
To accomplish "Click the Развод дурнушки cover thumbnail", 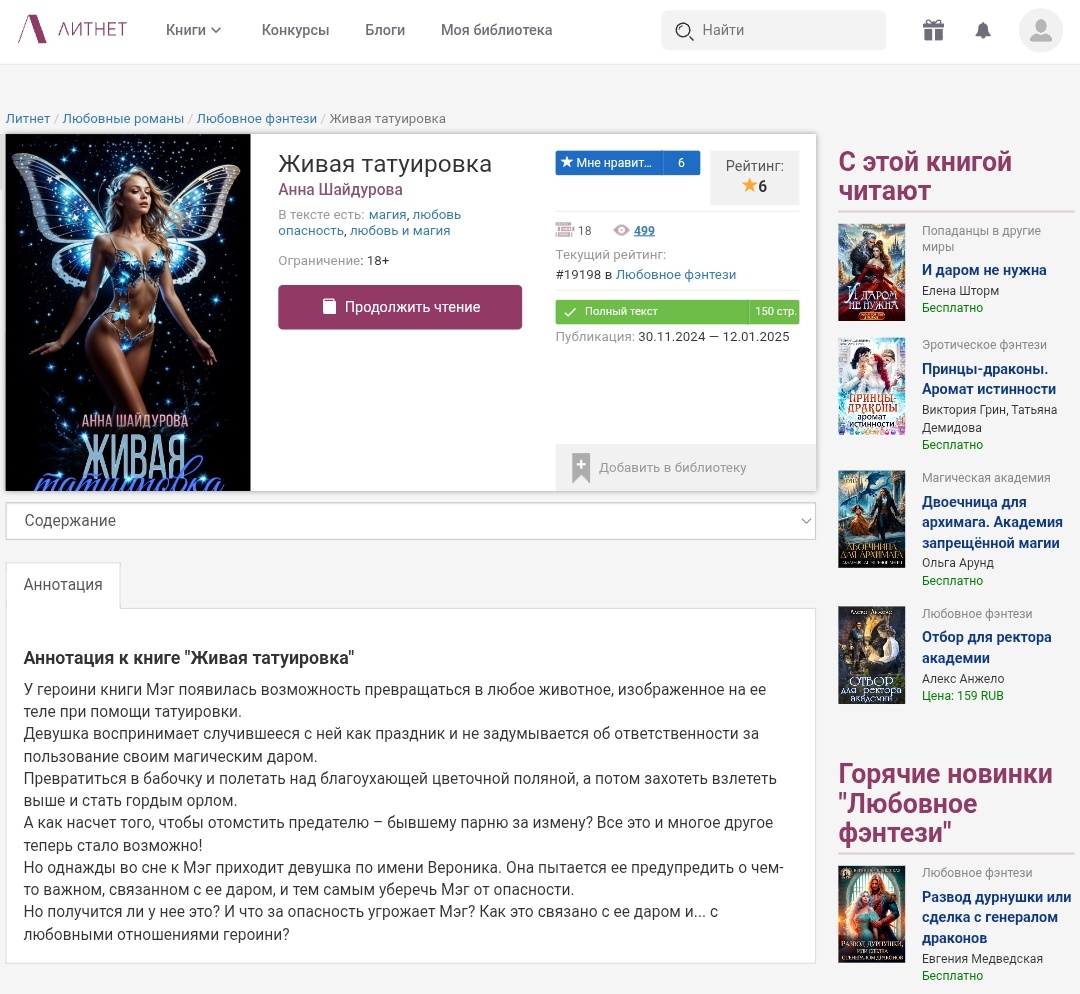I will pyautogui.click(x=871, y=914).
